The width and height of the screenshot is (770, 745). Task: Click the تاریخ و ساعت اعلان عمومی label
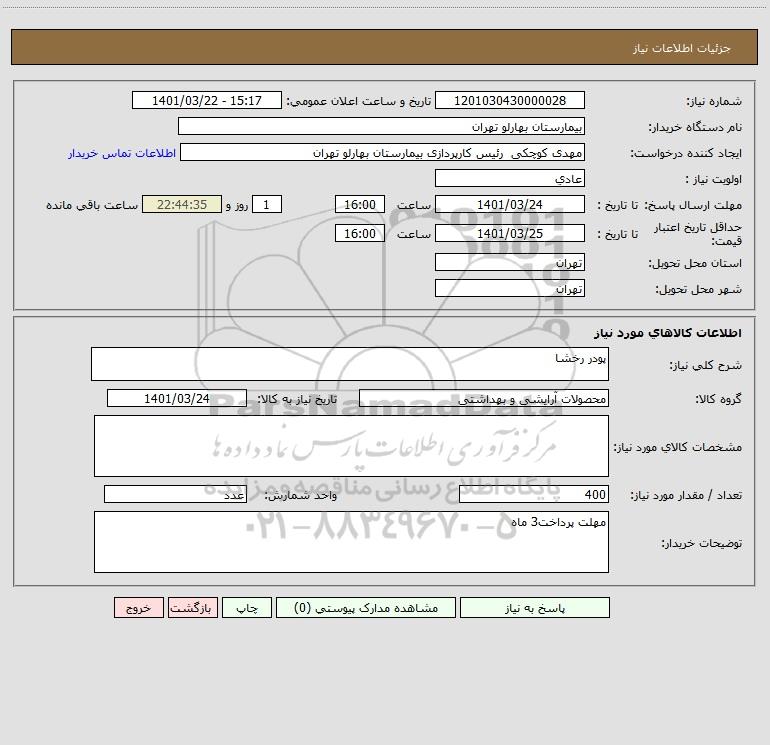click(x=358, y=101)
